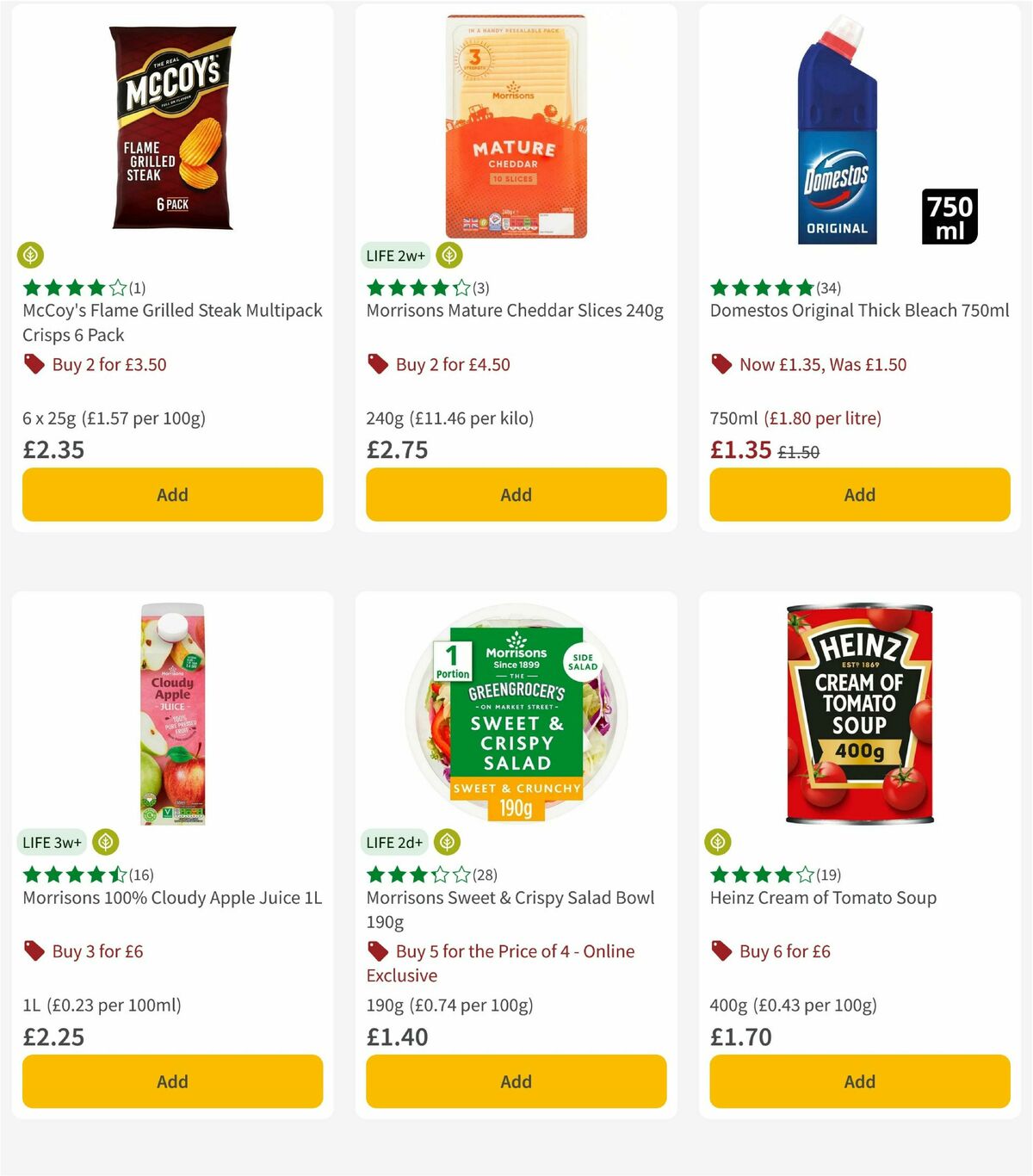Click the leaf icon on the Sweet & Crispy Salad card
Image resolution: width=1033 pixels, height=1176 pixels.
point(446,842)
